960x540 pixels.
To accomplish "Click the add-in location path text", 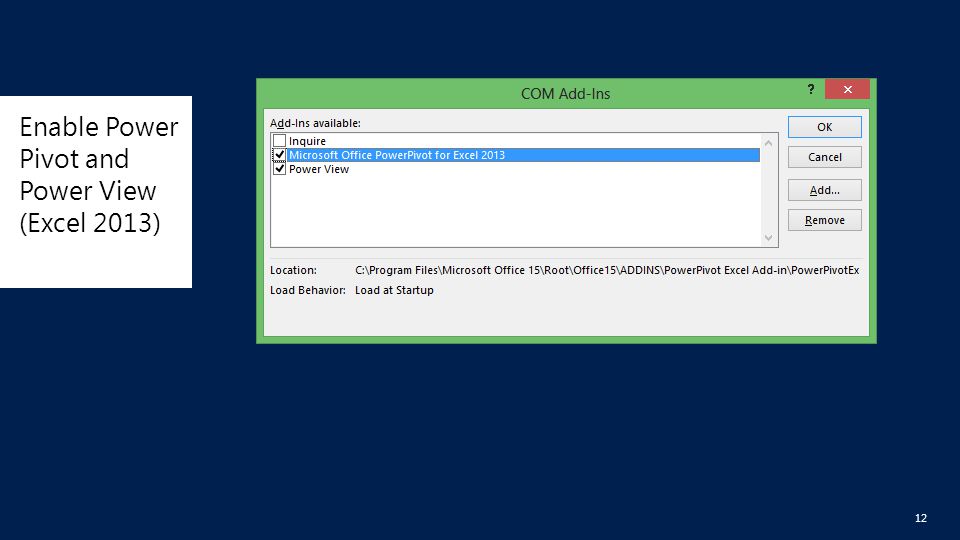I will coord(607,270).
